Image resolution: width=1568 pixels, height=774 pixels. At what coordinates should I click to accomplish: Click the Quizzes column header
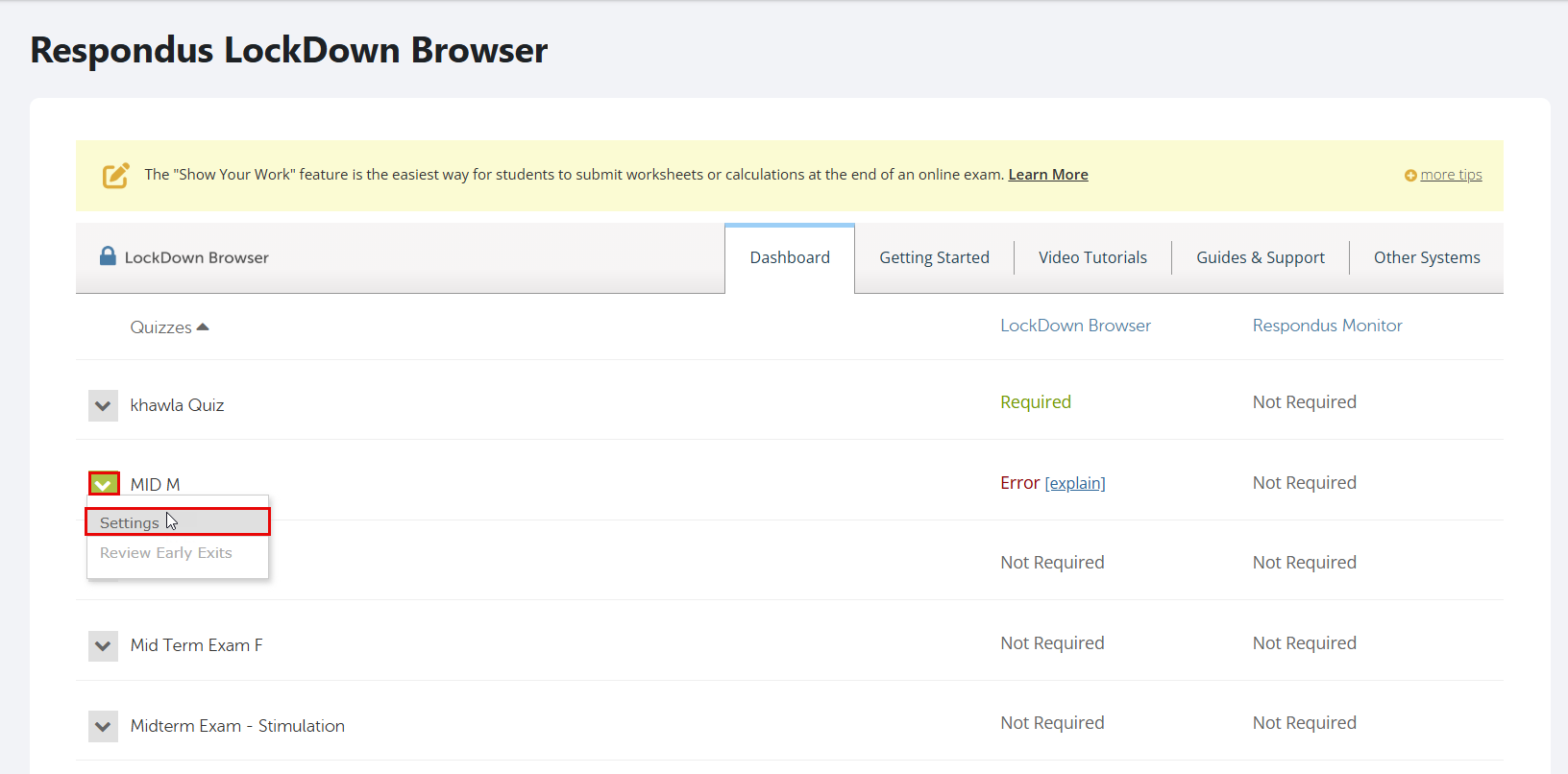pos(161,327)
